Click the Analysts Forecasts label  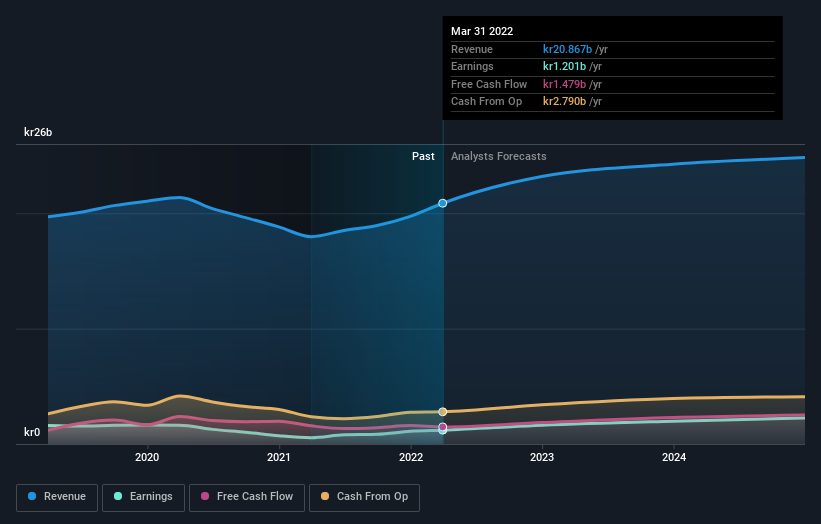point(498,157)
